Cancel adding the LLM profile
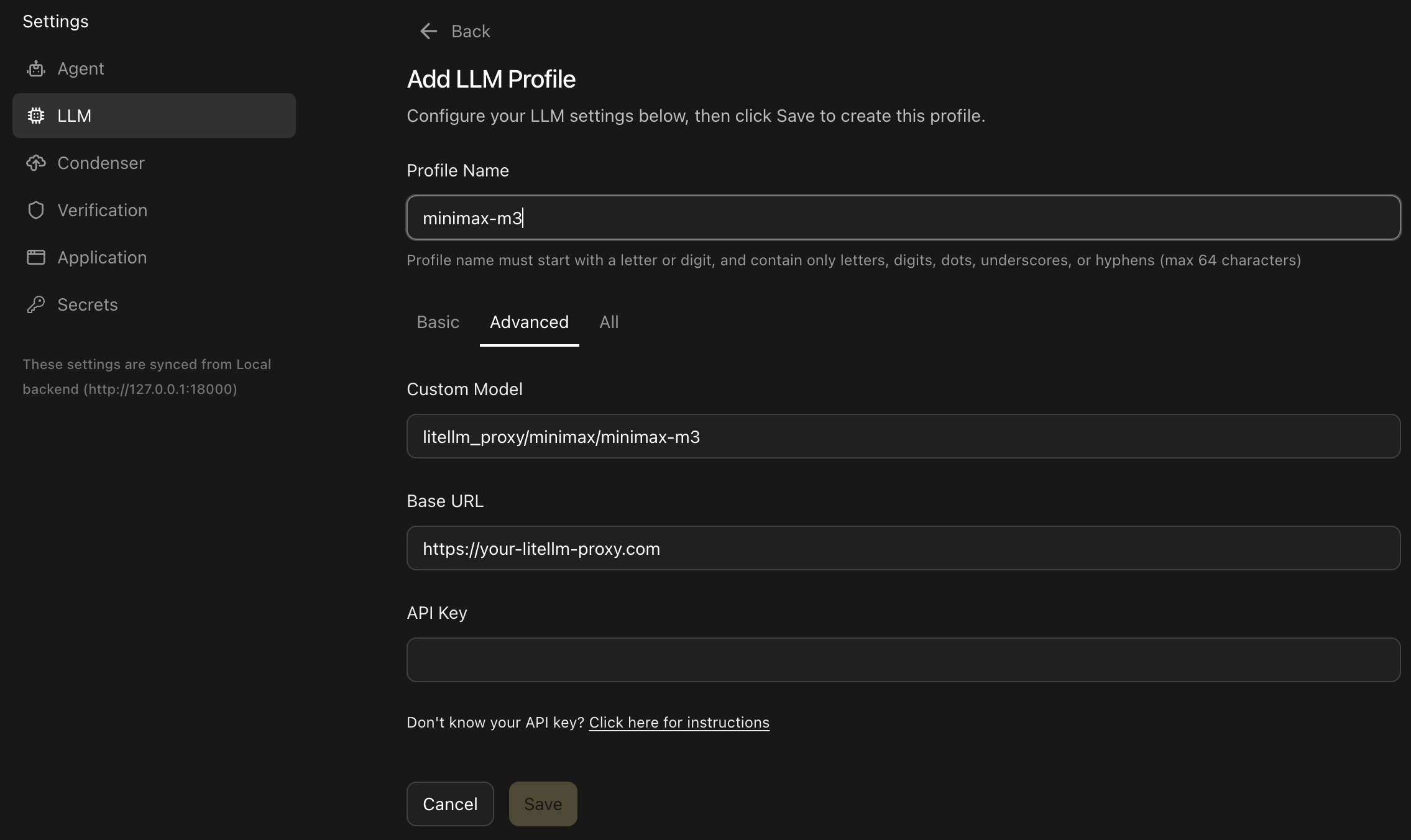This screenshot has height=840, width=1411. coord(450,804)
